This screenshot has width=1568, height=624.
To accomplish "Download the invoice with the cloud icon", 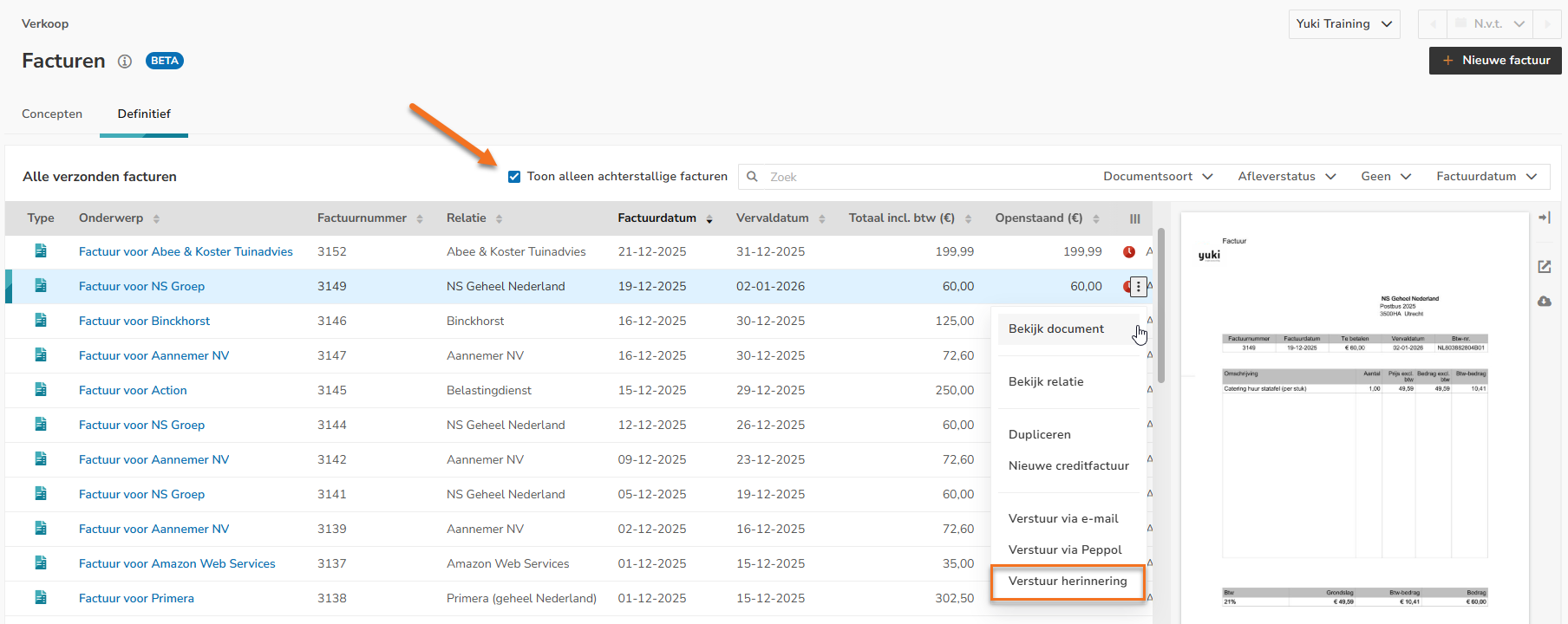I will [1545, 302].
